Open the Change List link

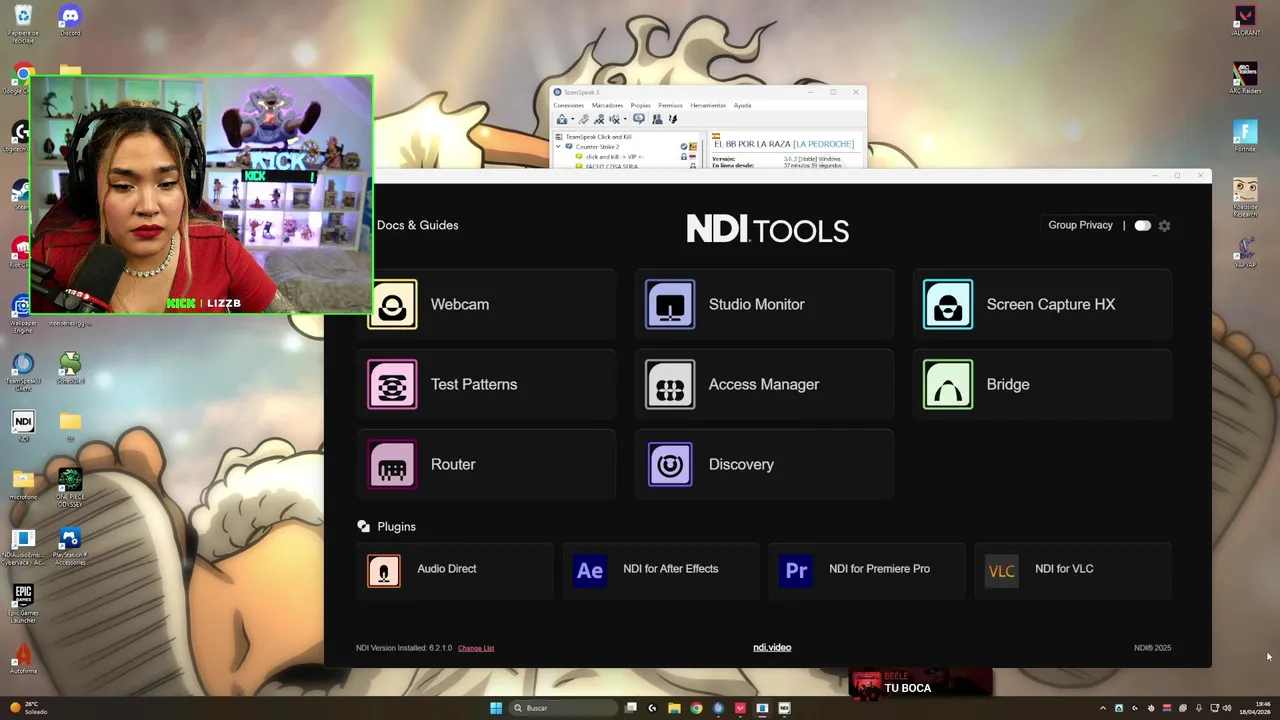coord(476,648)
